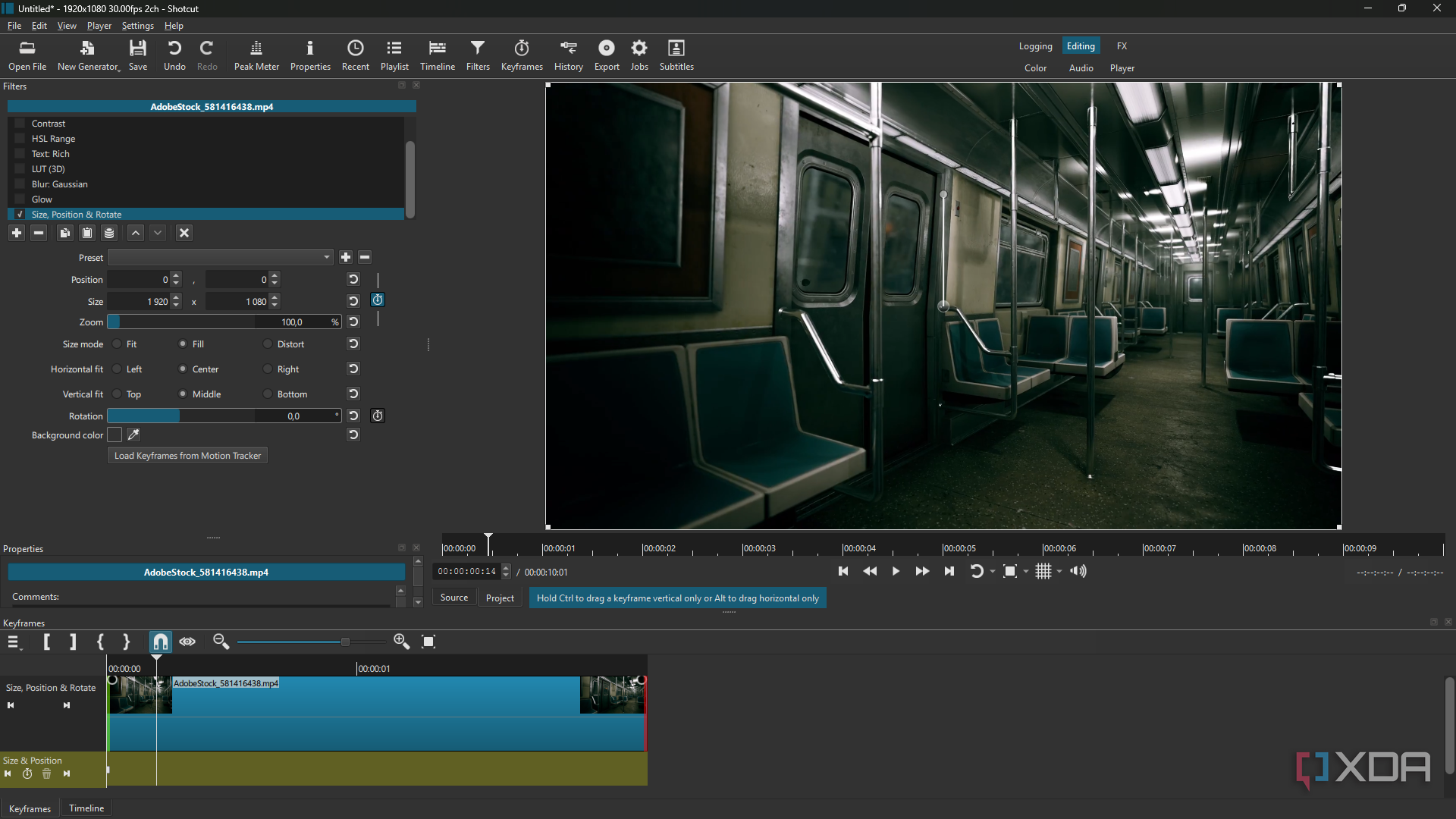The image size is (1456, 819).
Task: Open the Keyframes panel hamburger menu
Action: (14, 642)
